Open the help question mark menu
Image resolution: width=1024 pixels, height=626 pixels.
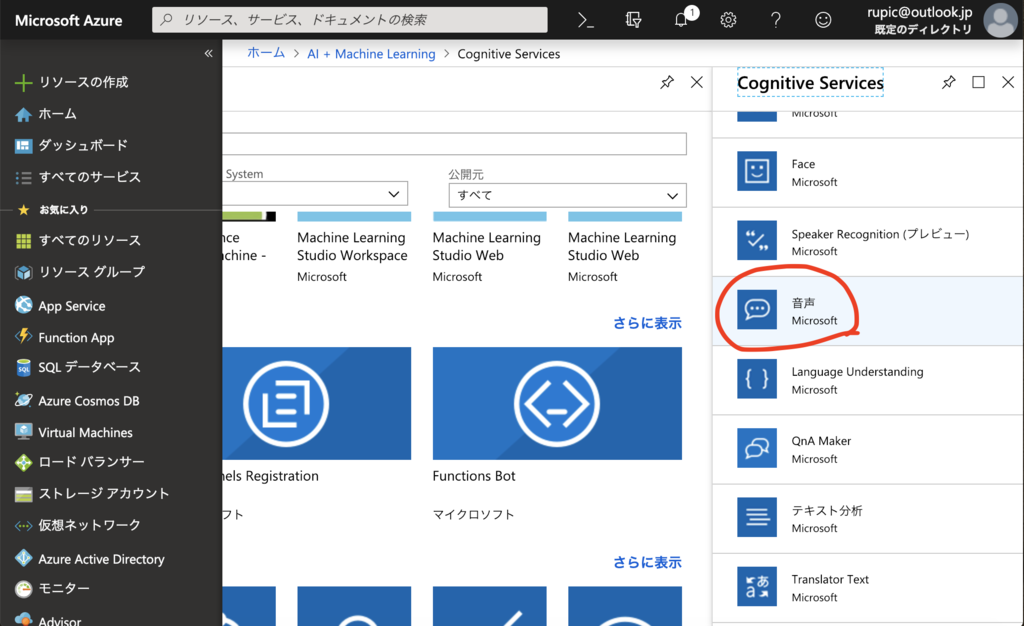coord(775,20)
